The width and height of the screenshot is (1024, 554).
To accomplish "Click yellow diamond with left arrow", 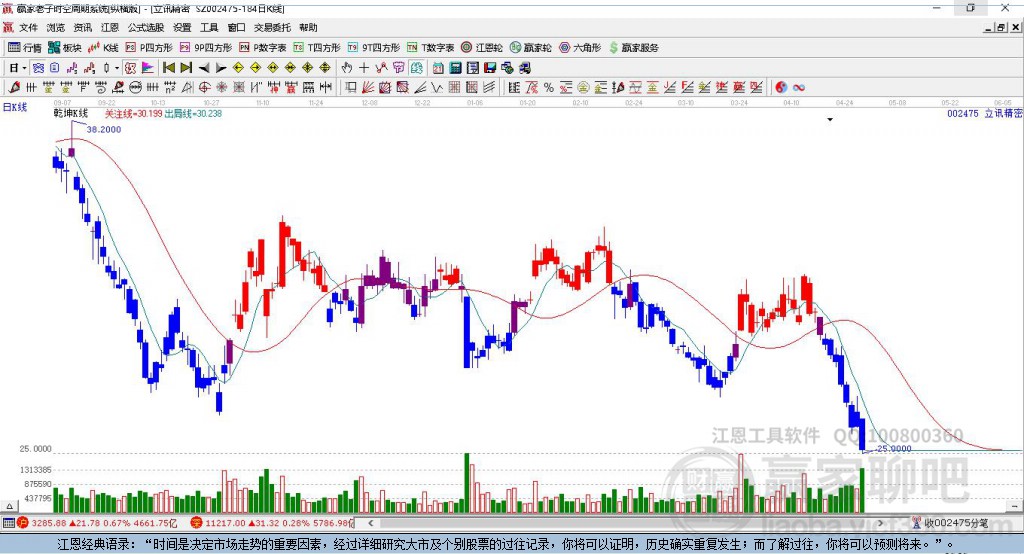I will (x=238, y=68).
